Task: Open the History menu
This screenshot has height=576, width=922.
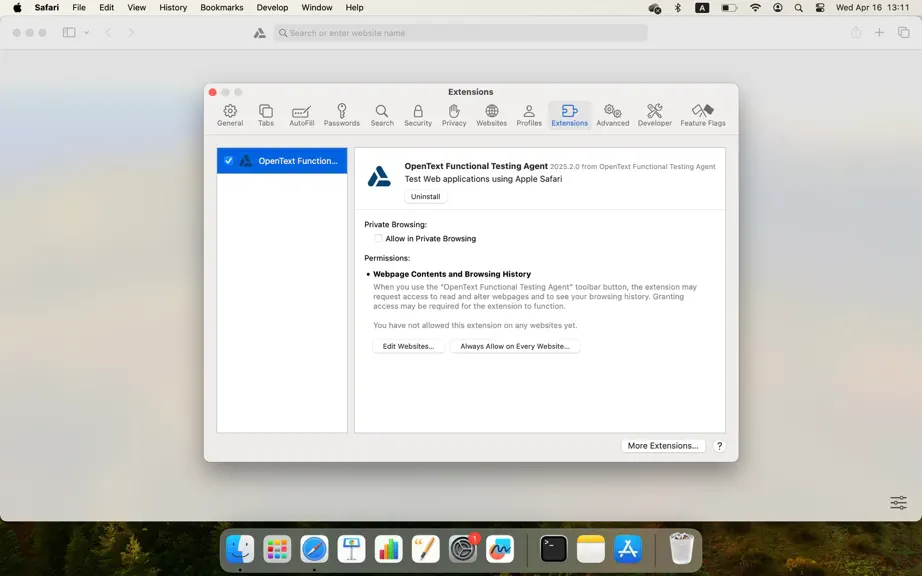Action: (173, 8)
